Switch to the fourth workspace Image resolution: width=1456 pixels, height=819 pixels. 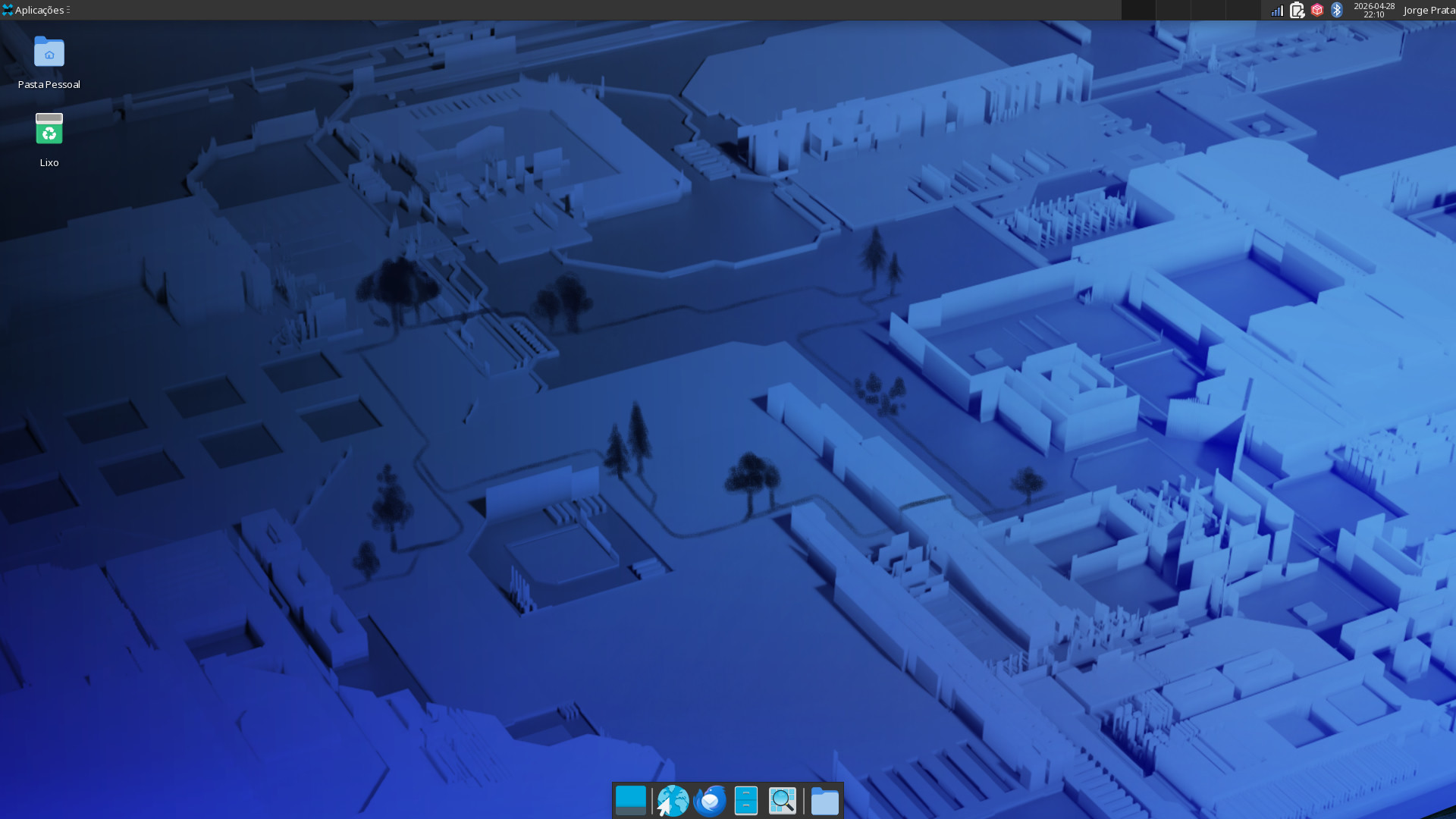click(x=1243, y=10)
